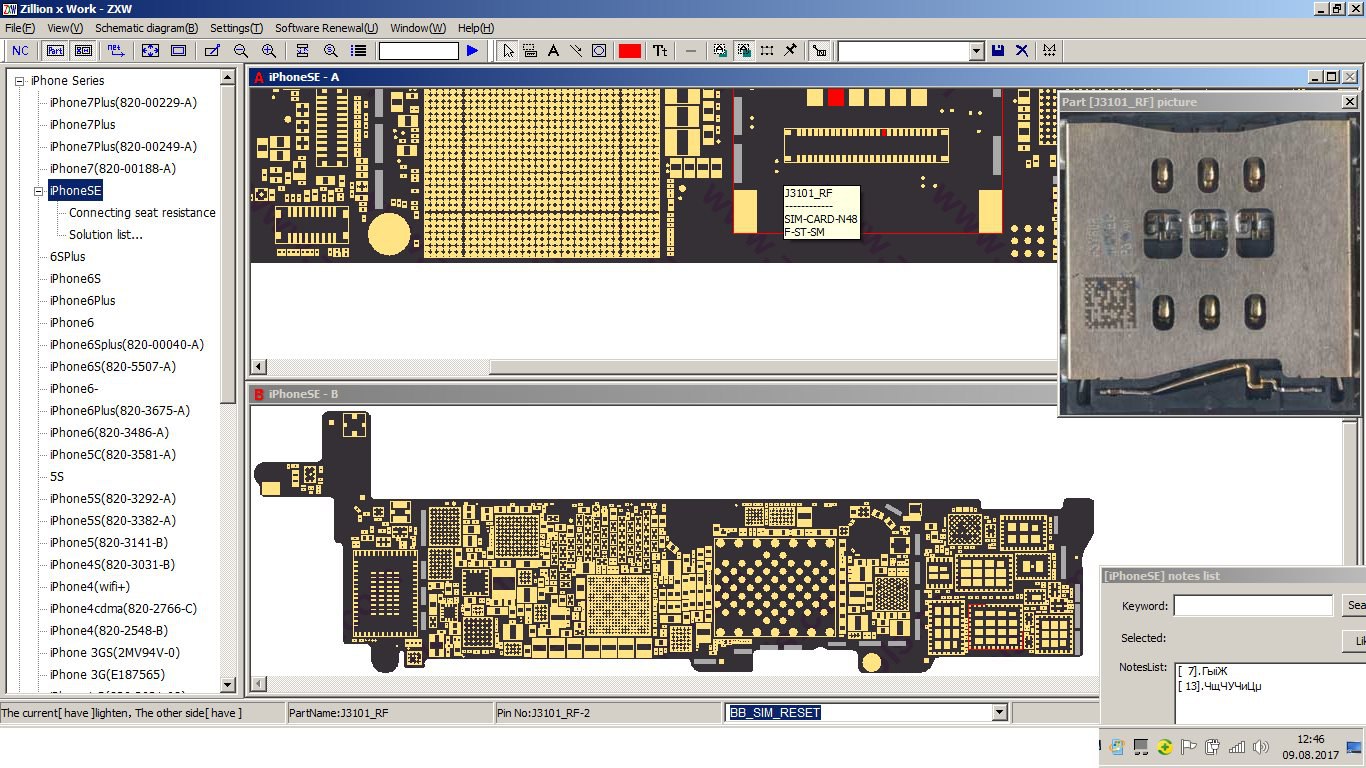Click the net trace toolbar icon

pos(115,50)
